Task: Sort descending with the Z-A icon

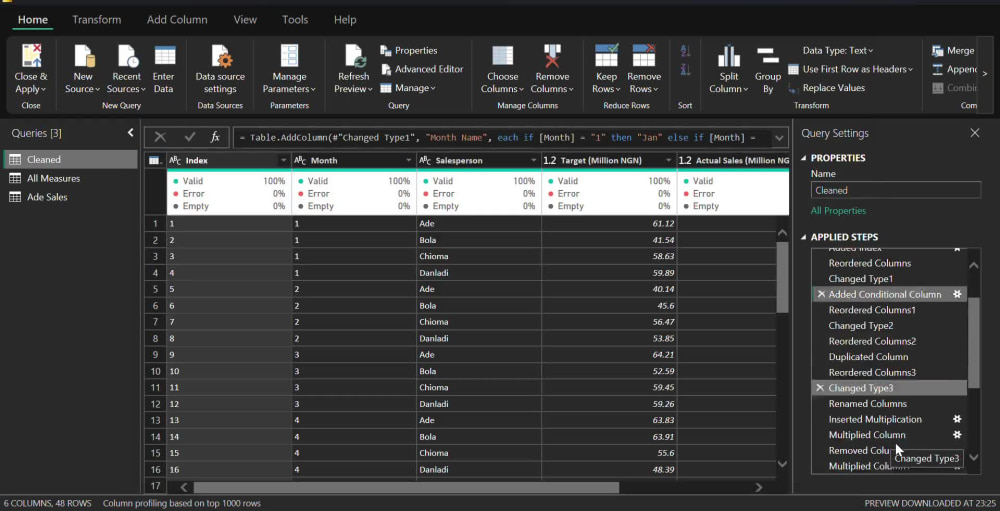Action: click(685, 69)
